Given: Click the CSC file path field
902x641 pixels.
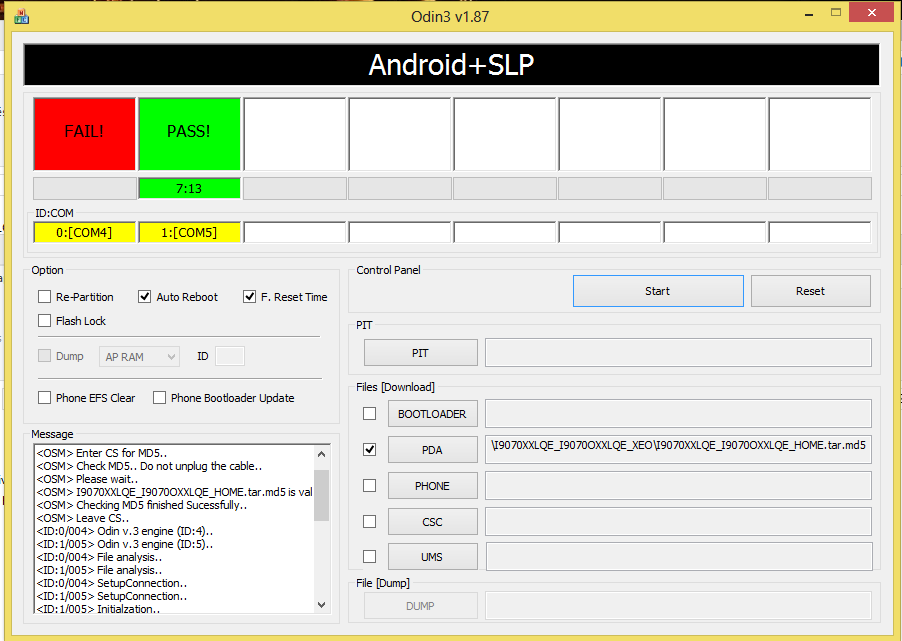Looking at the screenshot, I should 678,522.
